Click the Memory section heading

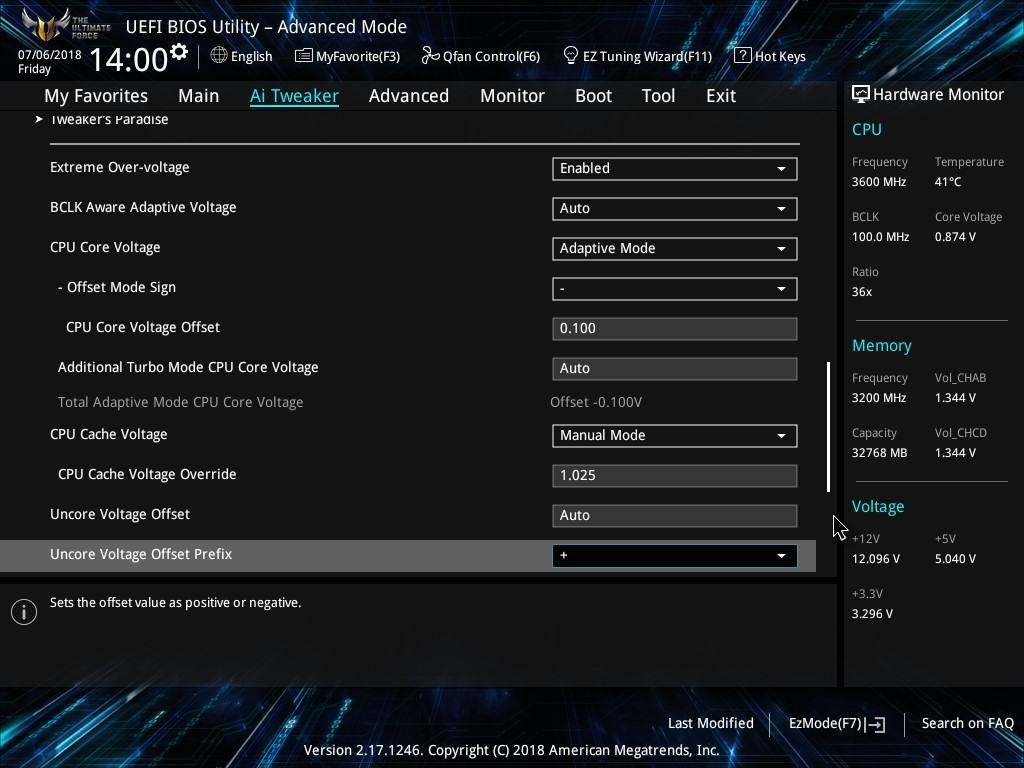click(881, 346)
